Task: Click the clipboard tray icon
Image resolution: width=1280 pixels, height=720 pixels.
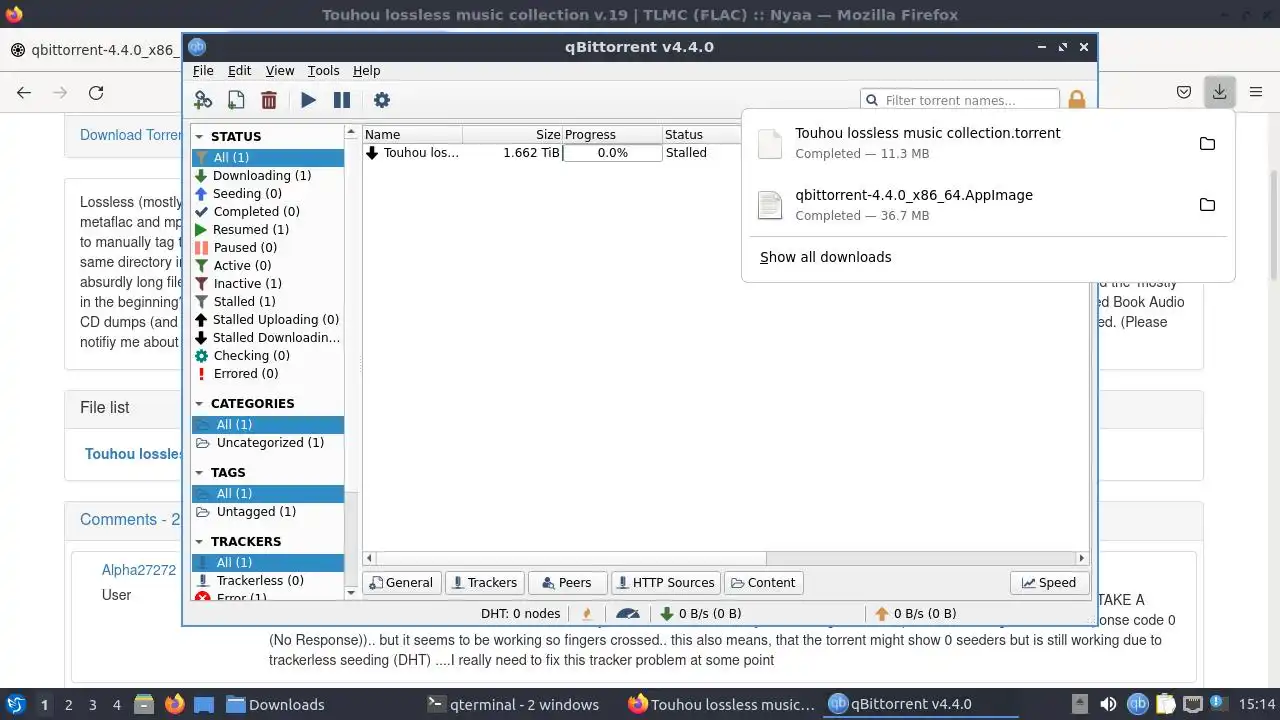Action: coord(1166,704)
